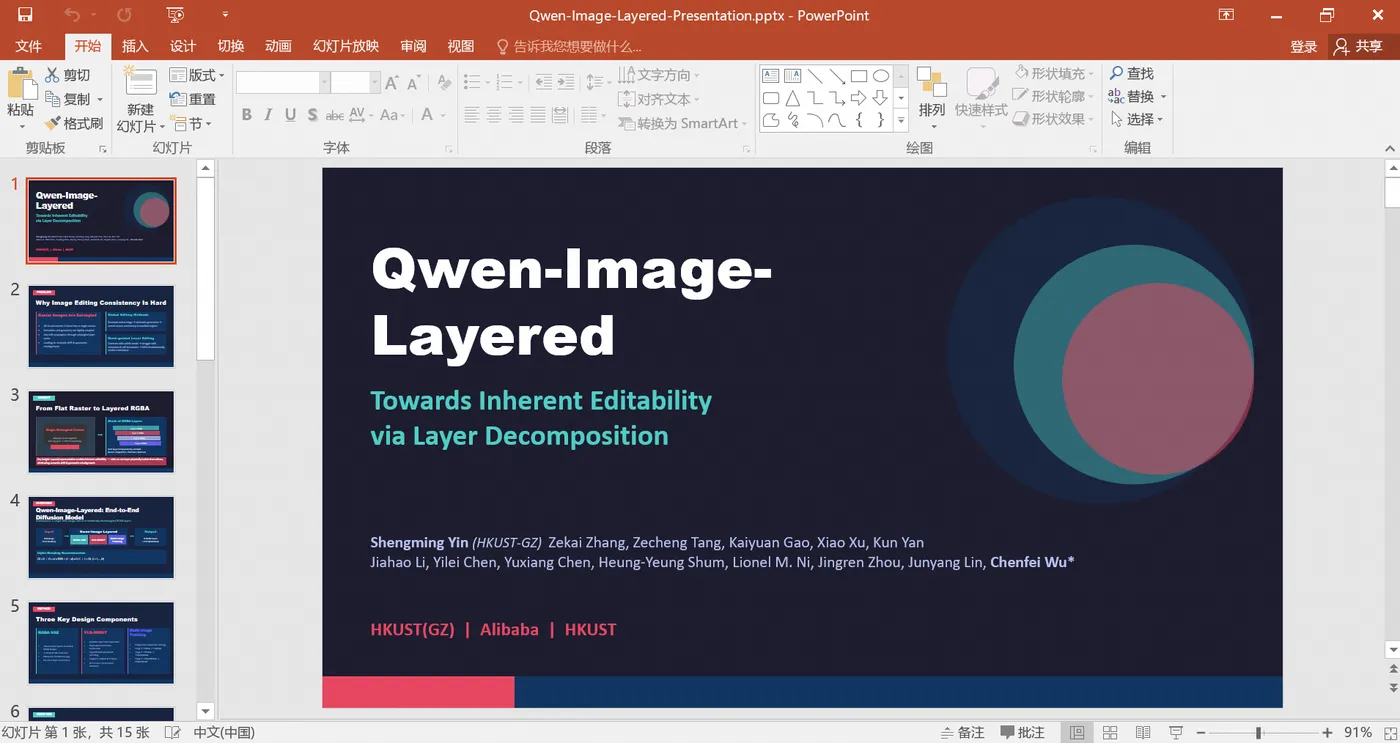Click the Arrange (排列) button
1400x743 pixels.
932,96
